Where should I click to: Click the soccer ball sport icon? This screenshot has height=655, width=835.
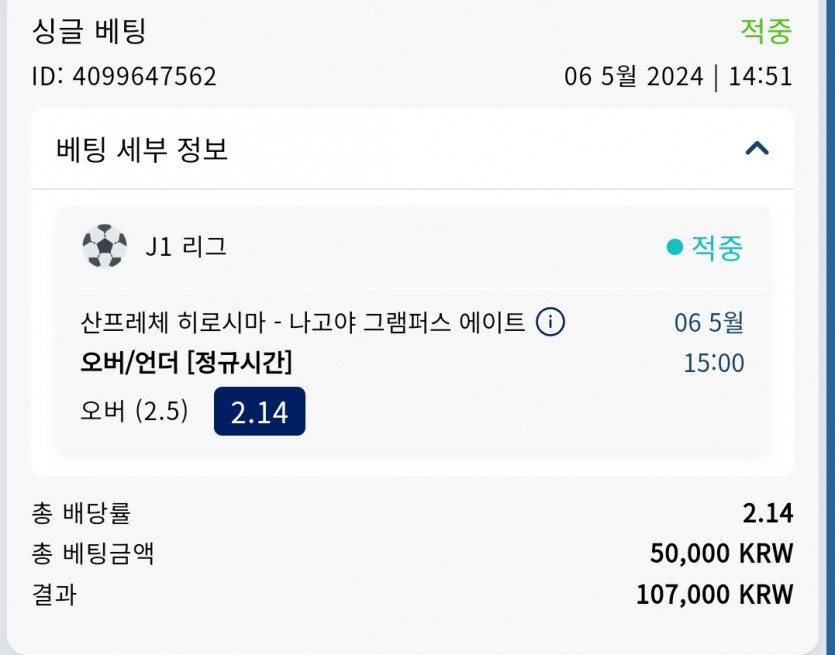104,245
